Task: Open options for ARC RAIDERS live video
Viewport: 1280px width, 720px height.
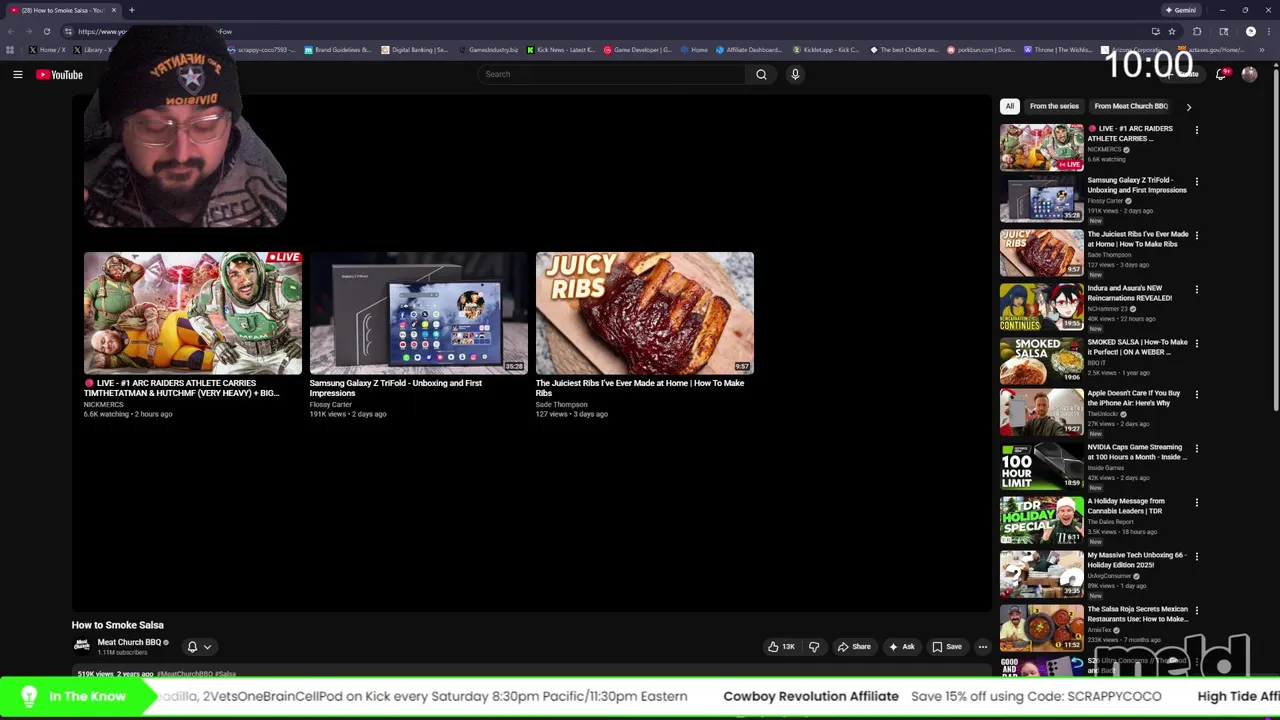Action: pyautogui.click(x=1196, y=130)
